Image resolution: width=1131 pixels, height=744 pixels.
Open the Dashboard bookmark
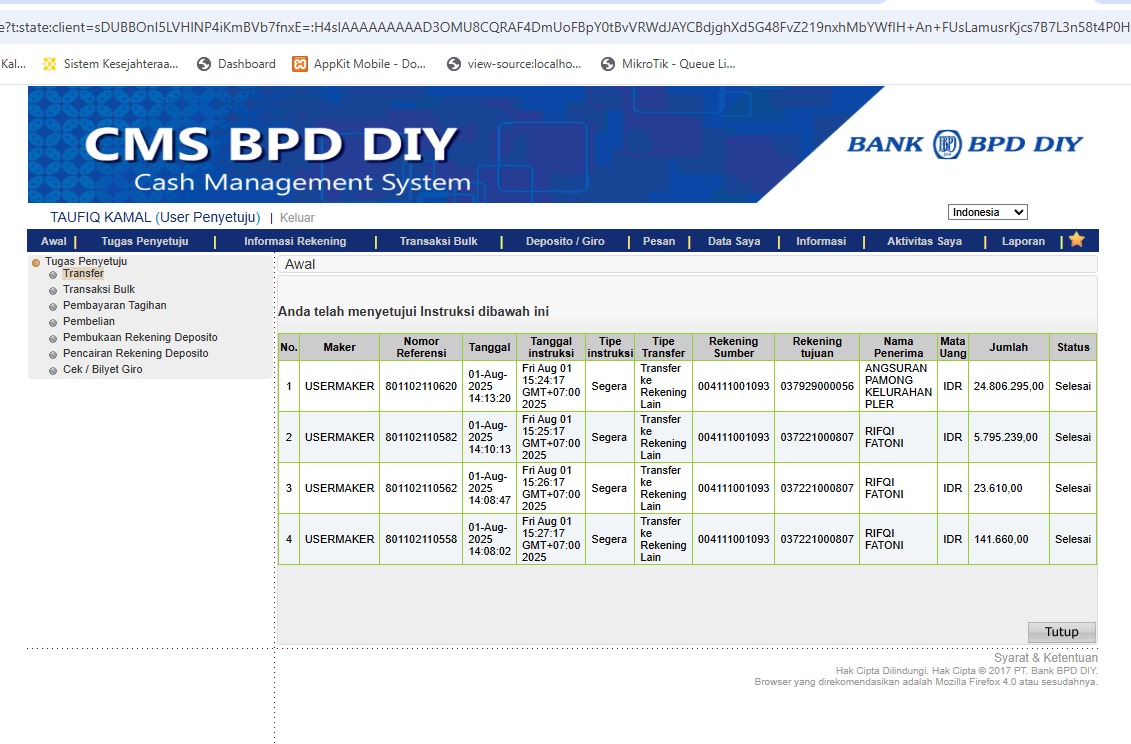tap(237, 64)
